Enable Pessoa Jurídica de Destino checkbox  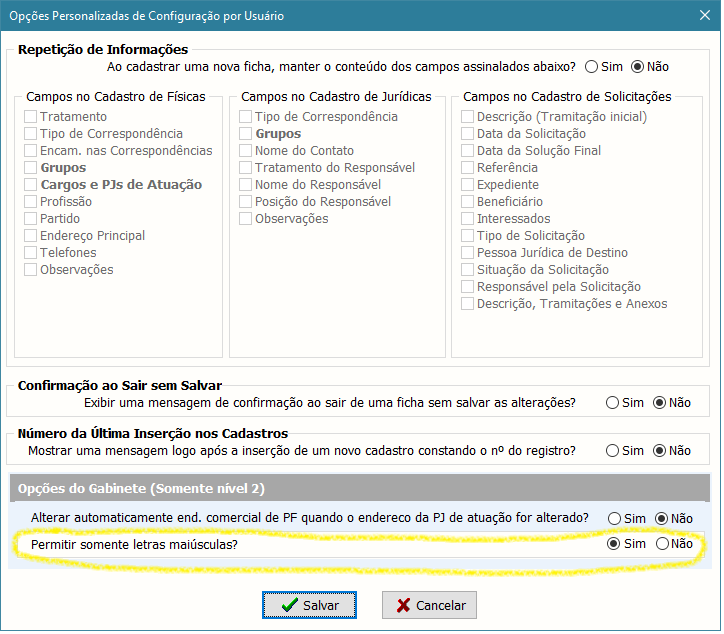tap(468, 253)
